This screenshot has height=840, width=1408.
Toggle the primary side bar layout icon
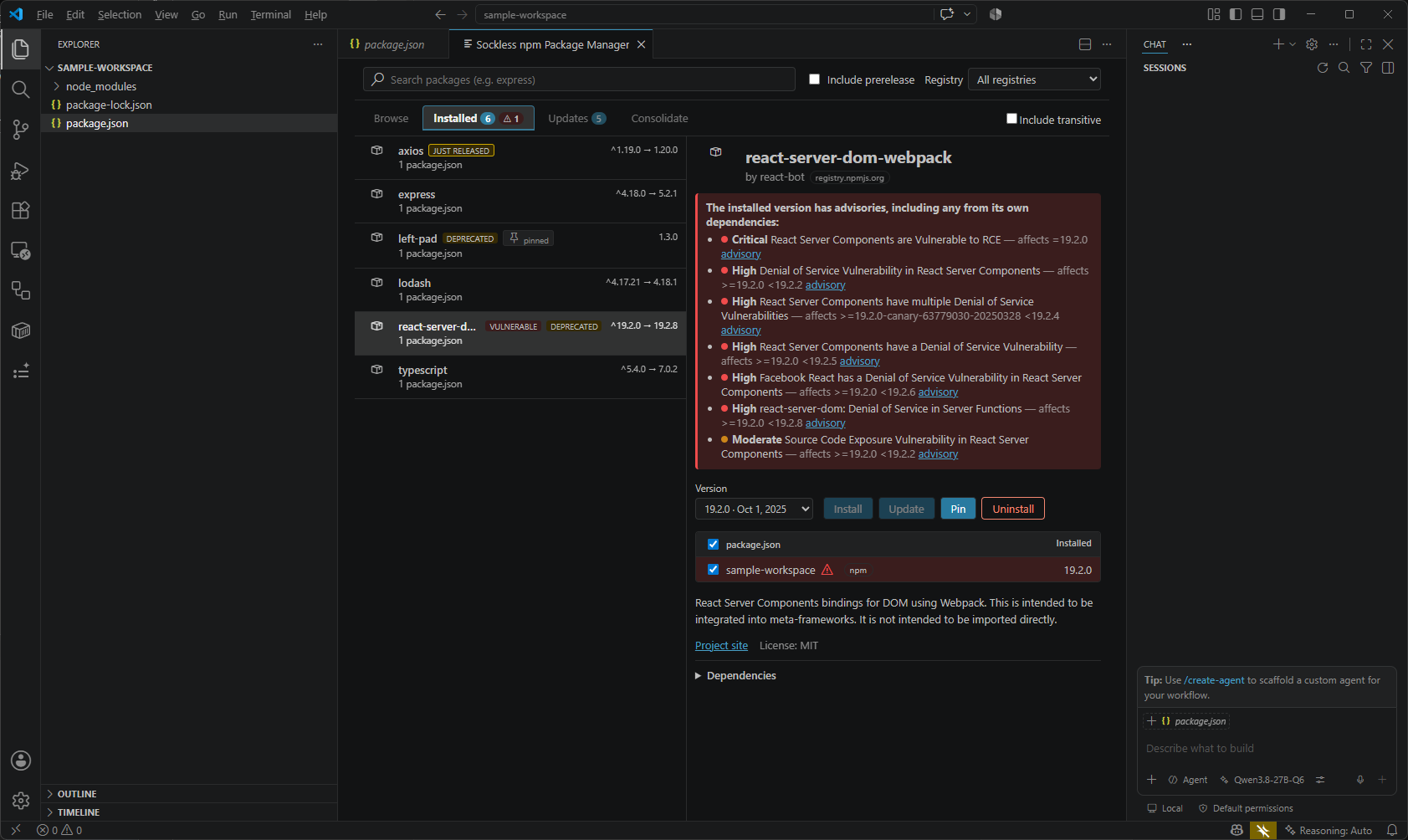coord(1236,14)
